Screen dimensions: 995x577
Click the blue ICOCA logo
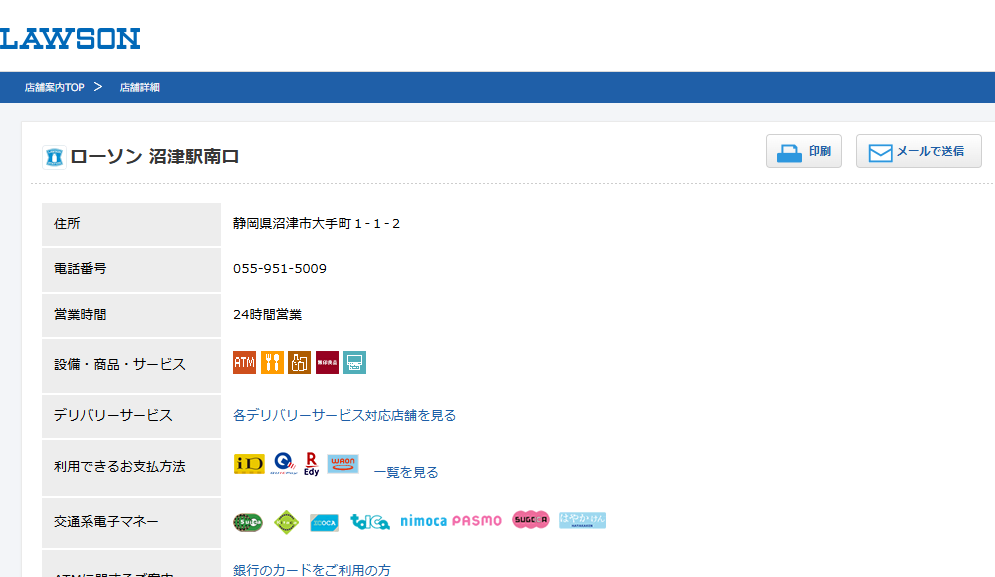tap(325, 522)
